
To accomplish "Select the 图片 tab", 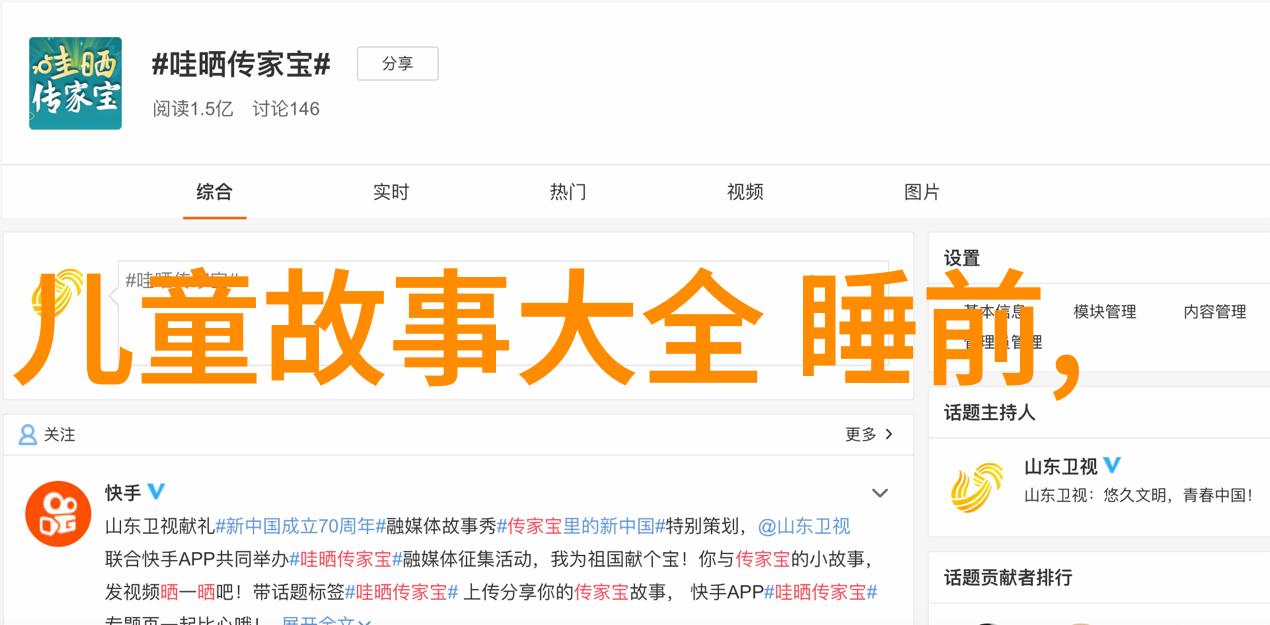I will 922,192.
